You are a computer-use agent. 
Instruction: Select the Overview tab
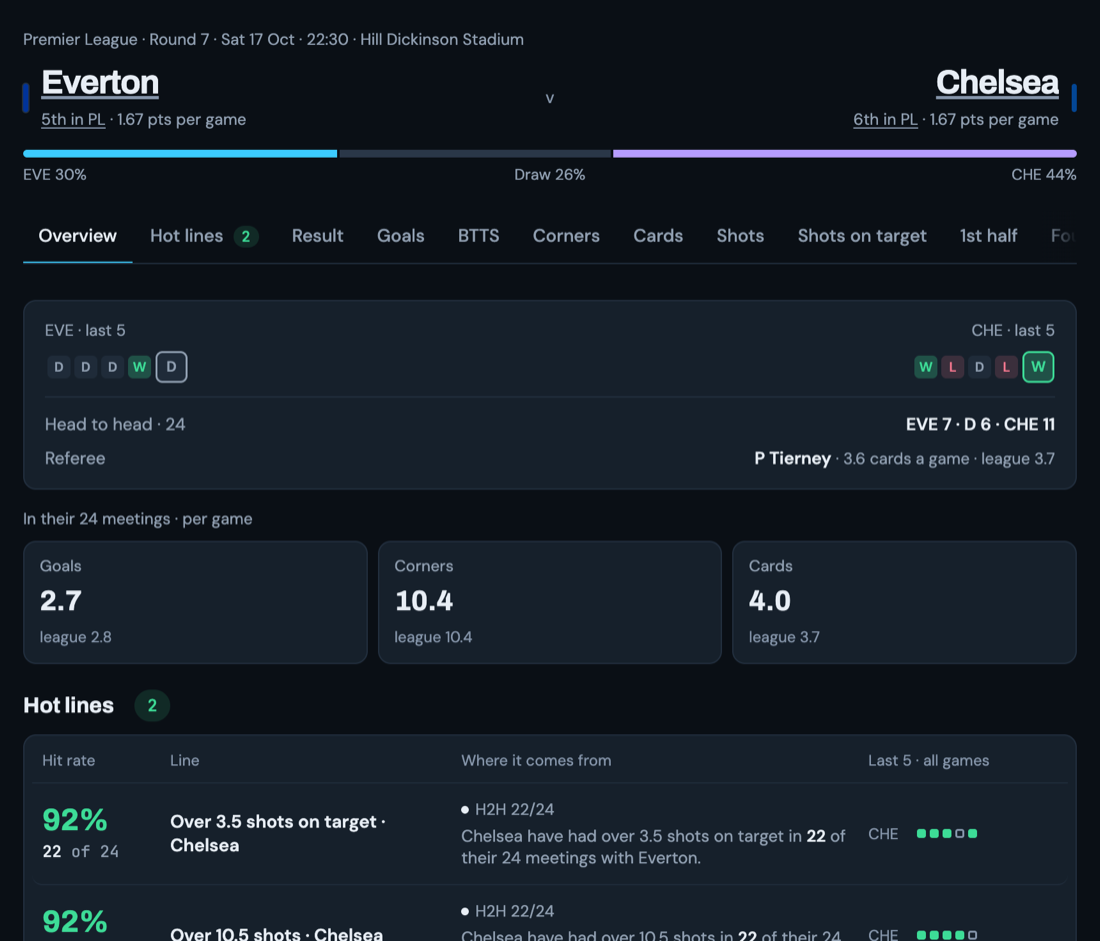click(x=78, y=236)
